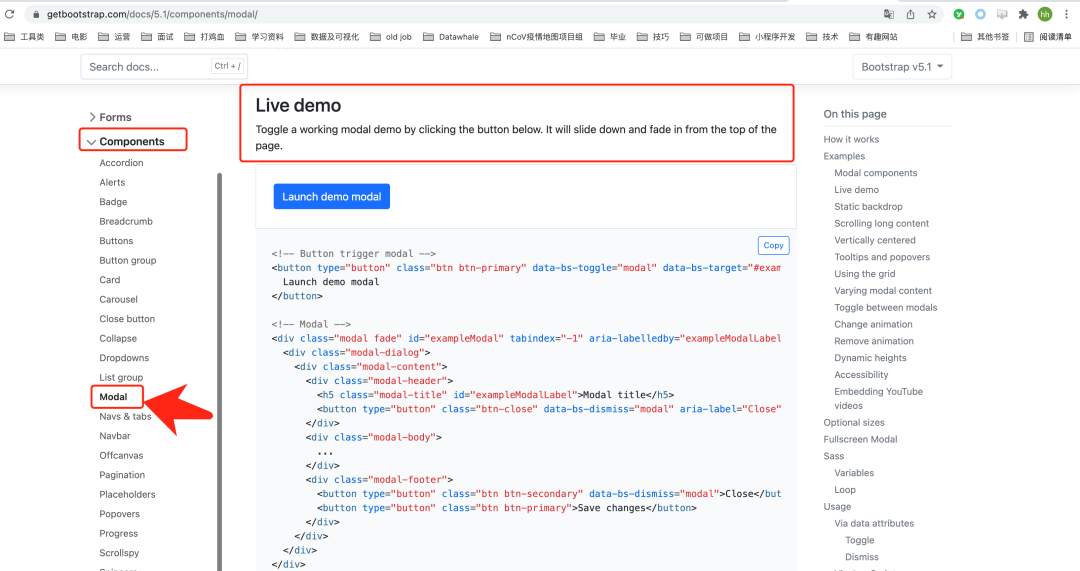Click the site padlock icon
This screenshot has height=571, width=1080.
pyautogui.click(x=34, y=15)
